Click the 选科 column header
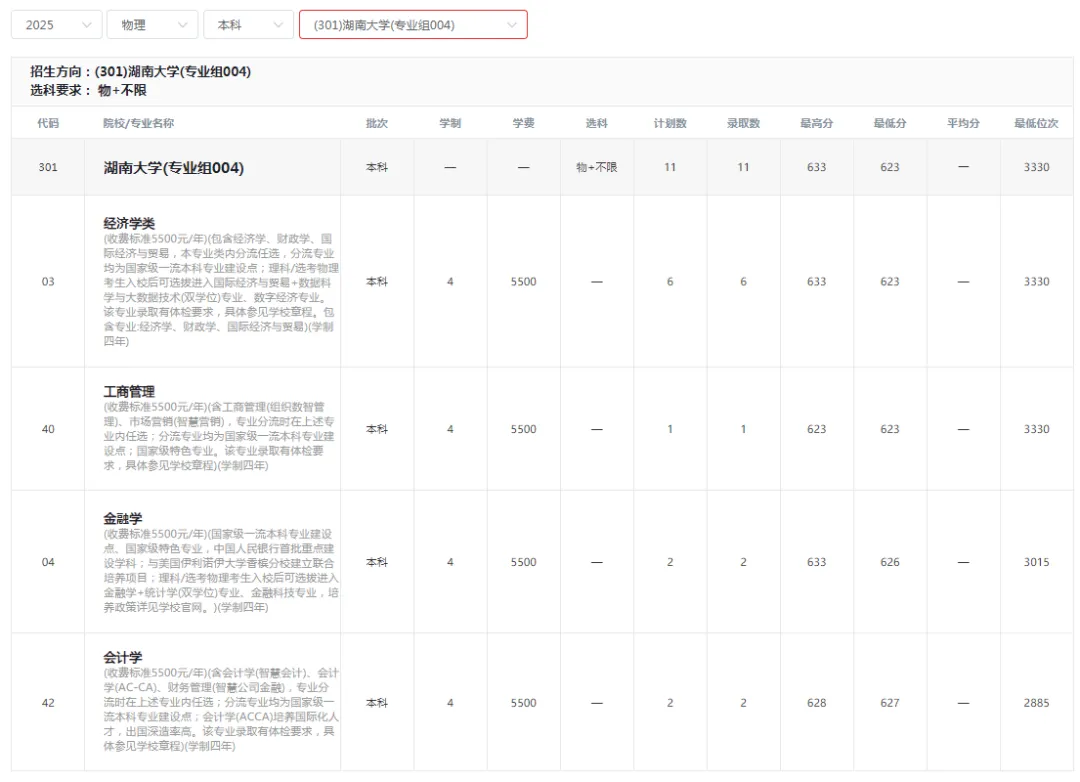Screen dimensions: 1080x782 coord(596,123)
